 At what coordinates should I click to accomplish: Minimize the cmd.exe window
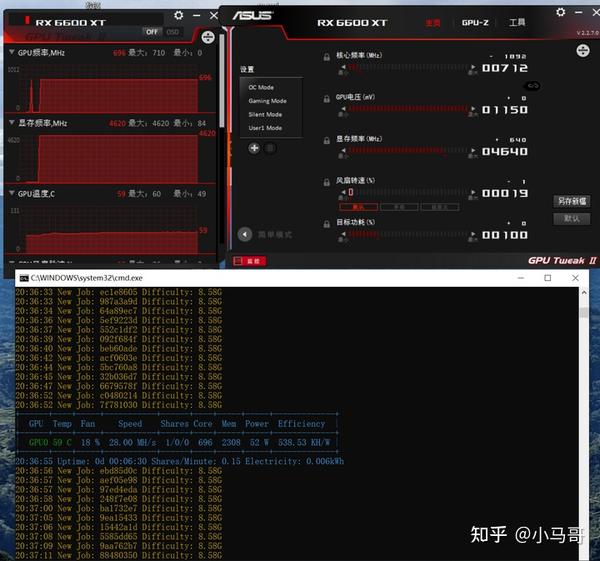click(520, 278)
